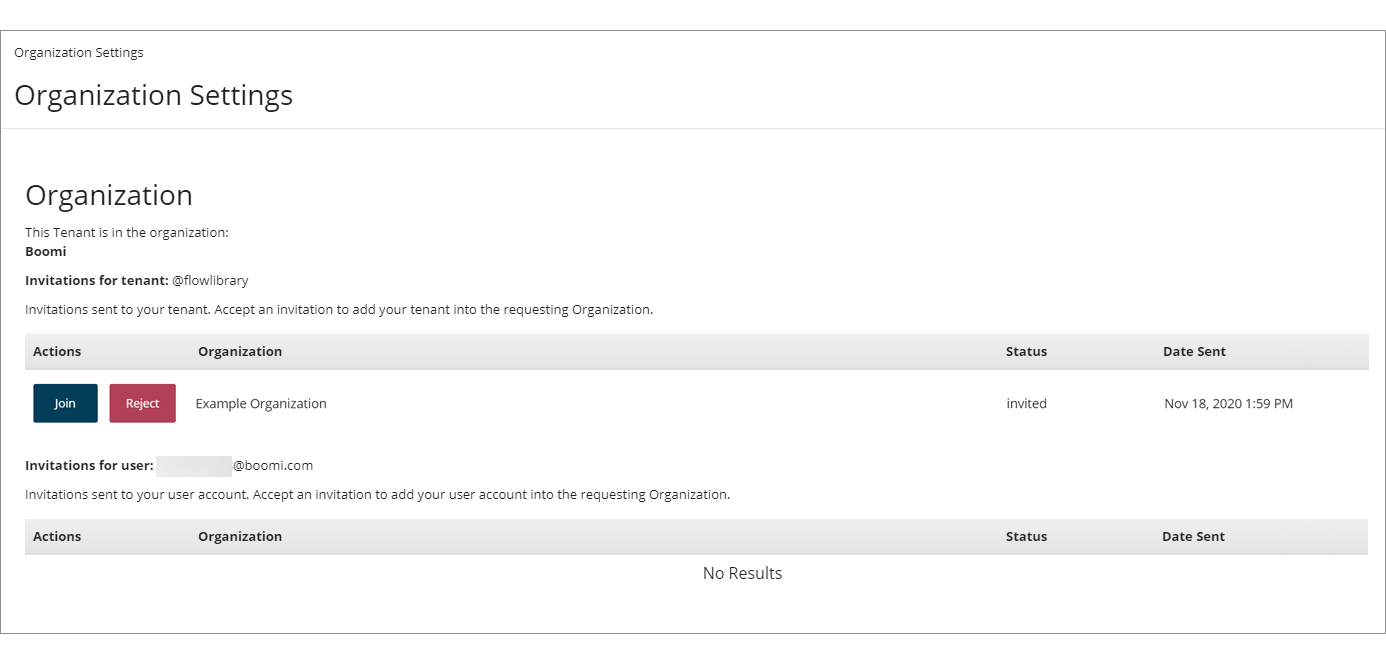Screen dimensions: 1386x664
Task: Click the Actions column header in tenant table
Action: click(x=57, y=351)
